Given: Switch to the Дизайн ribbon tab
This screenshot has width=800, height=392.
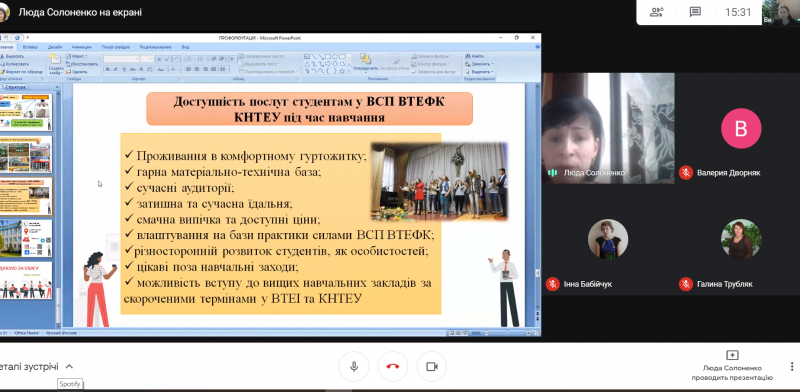Looking at the screenshot, I should tap(55, 47).
